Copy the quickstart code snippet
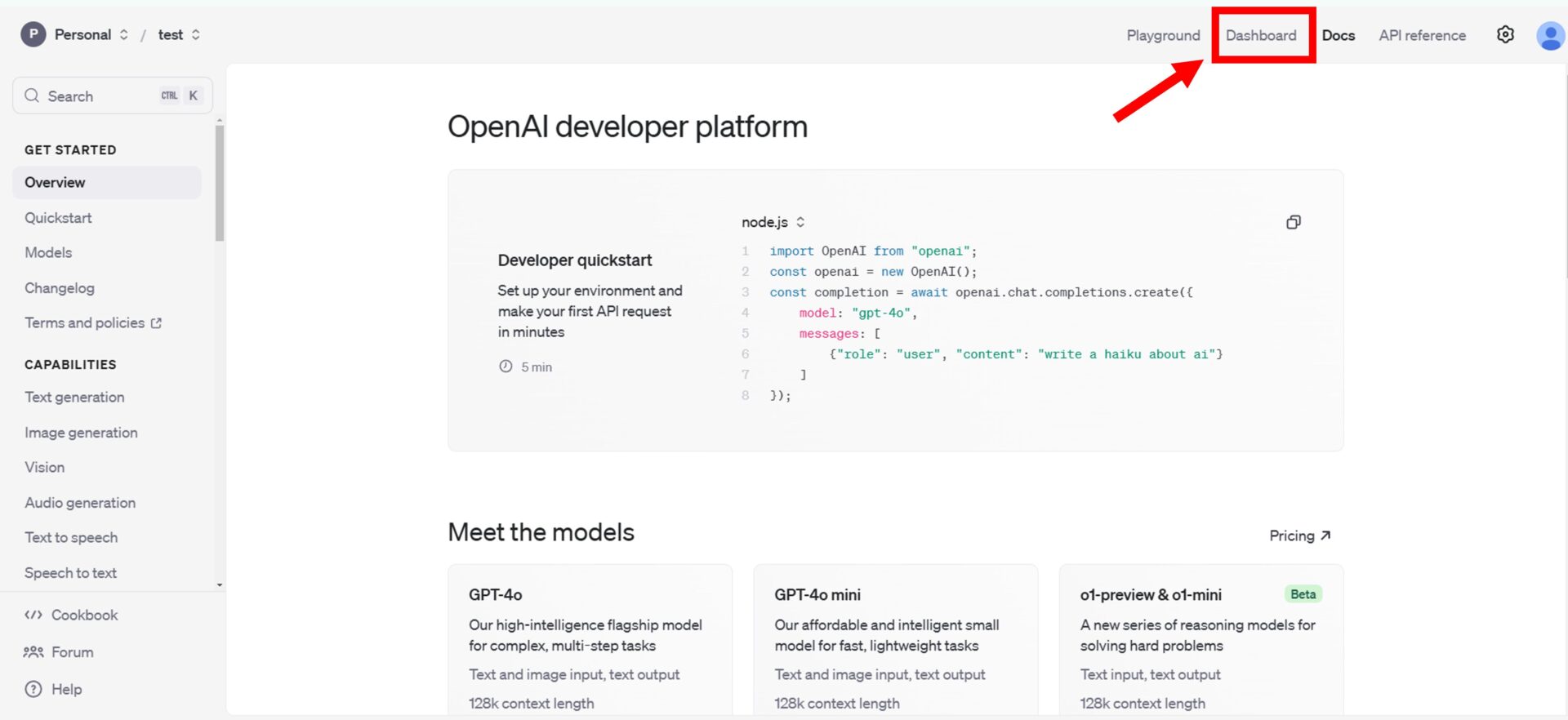Viewport: 1568px width, 720px height. (x=1293, y=222)
